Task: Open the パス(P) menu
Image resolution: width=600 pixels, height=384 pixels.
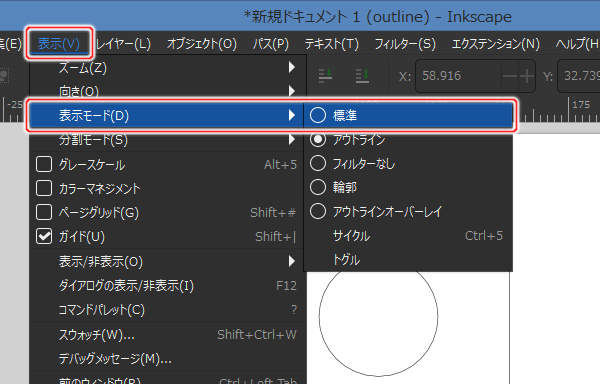Action: [x=271, y=44]
